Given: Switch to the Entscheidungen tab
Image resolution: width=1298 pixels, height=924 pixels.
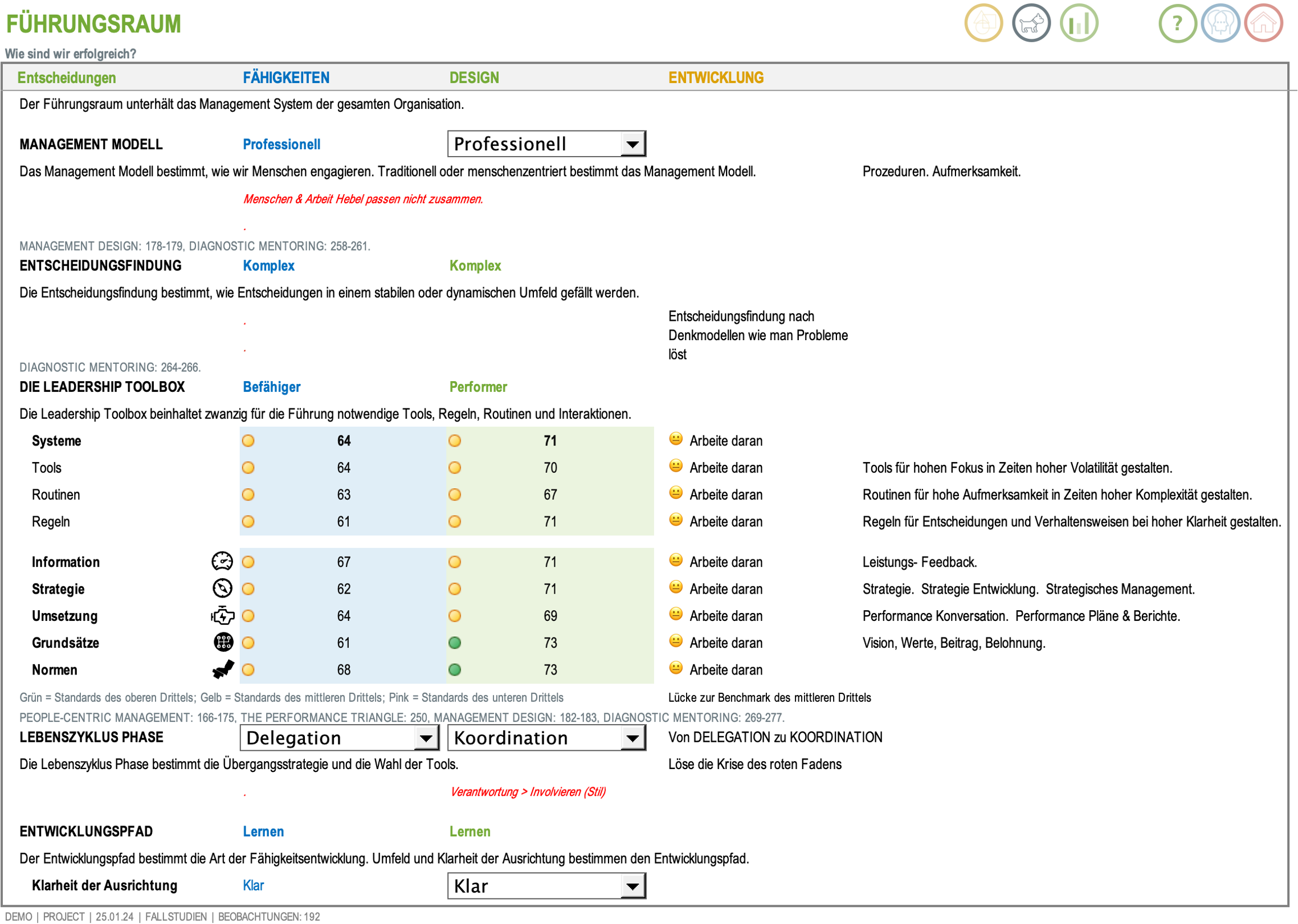Looking at the screenshot, I should [67, 77].
